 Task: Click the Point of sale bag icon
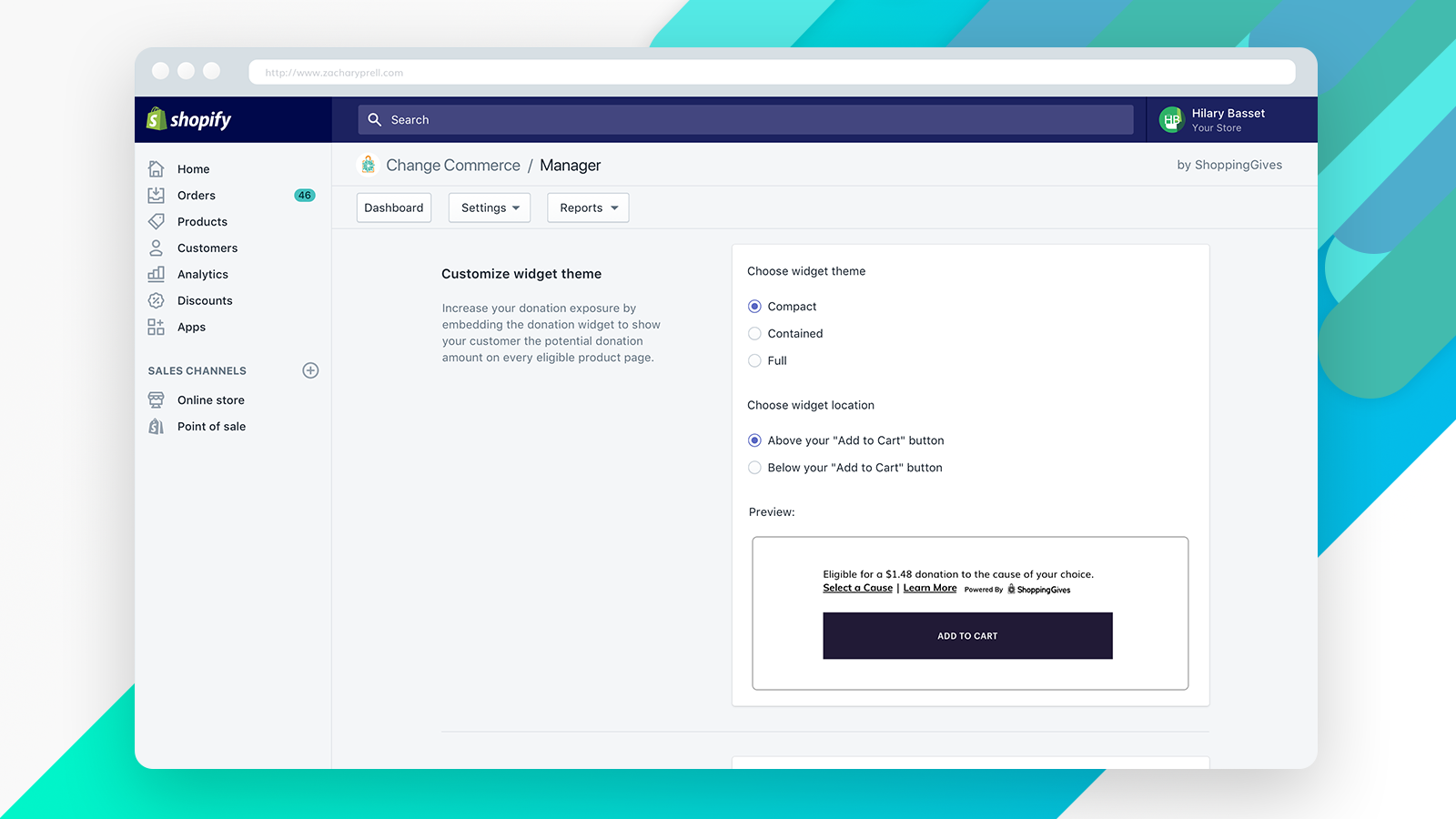(157, 427)
